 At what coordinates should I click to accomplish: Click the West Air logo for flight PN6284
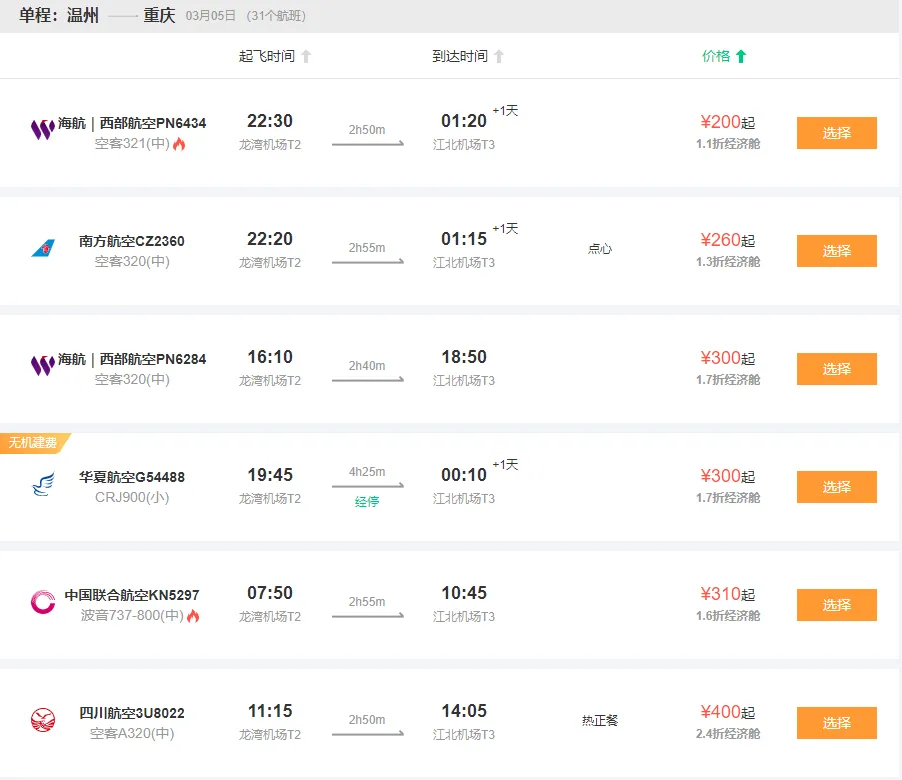[42, 366]
